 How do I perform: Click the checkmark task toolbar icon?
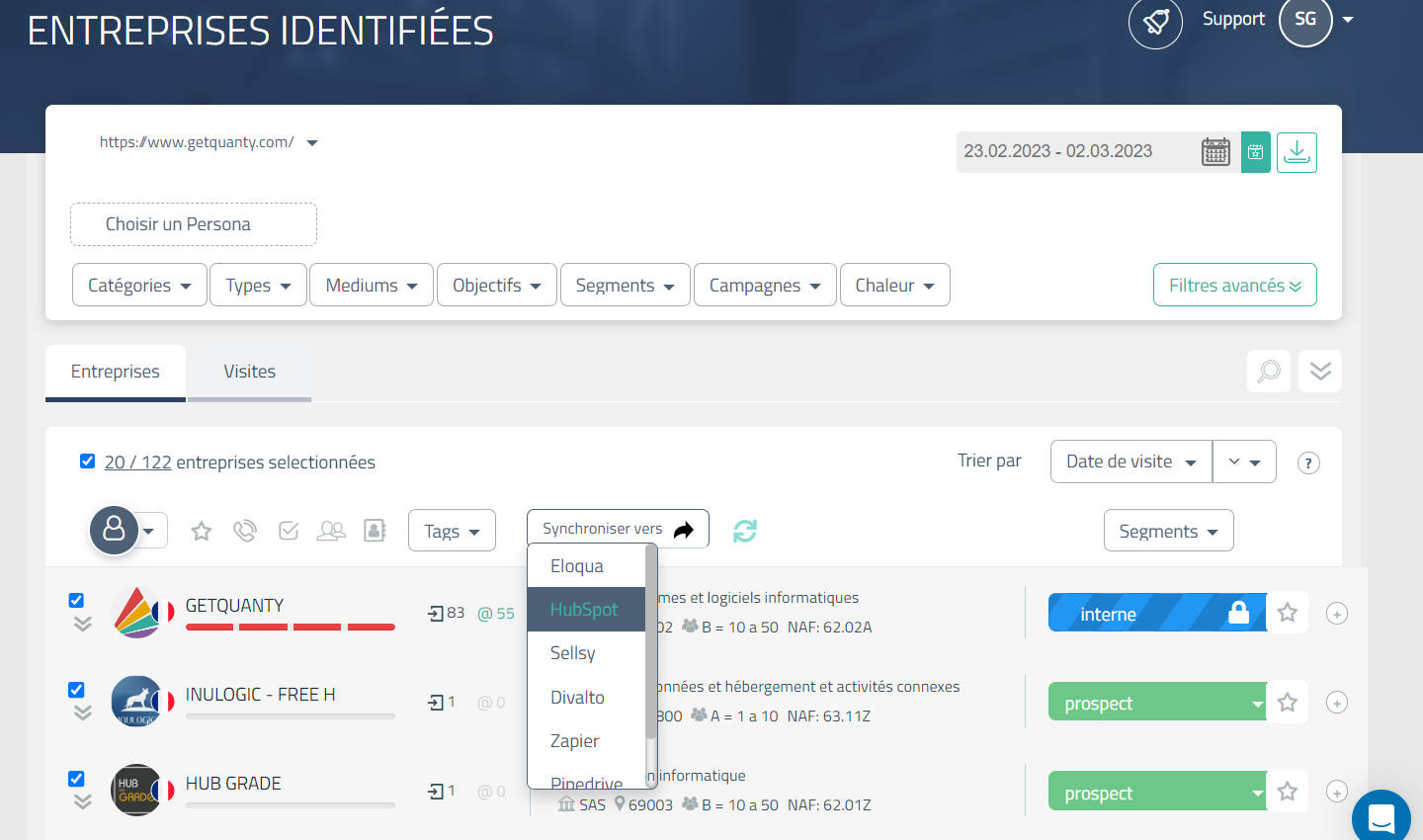289,532
